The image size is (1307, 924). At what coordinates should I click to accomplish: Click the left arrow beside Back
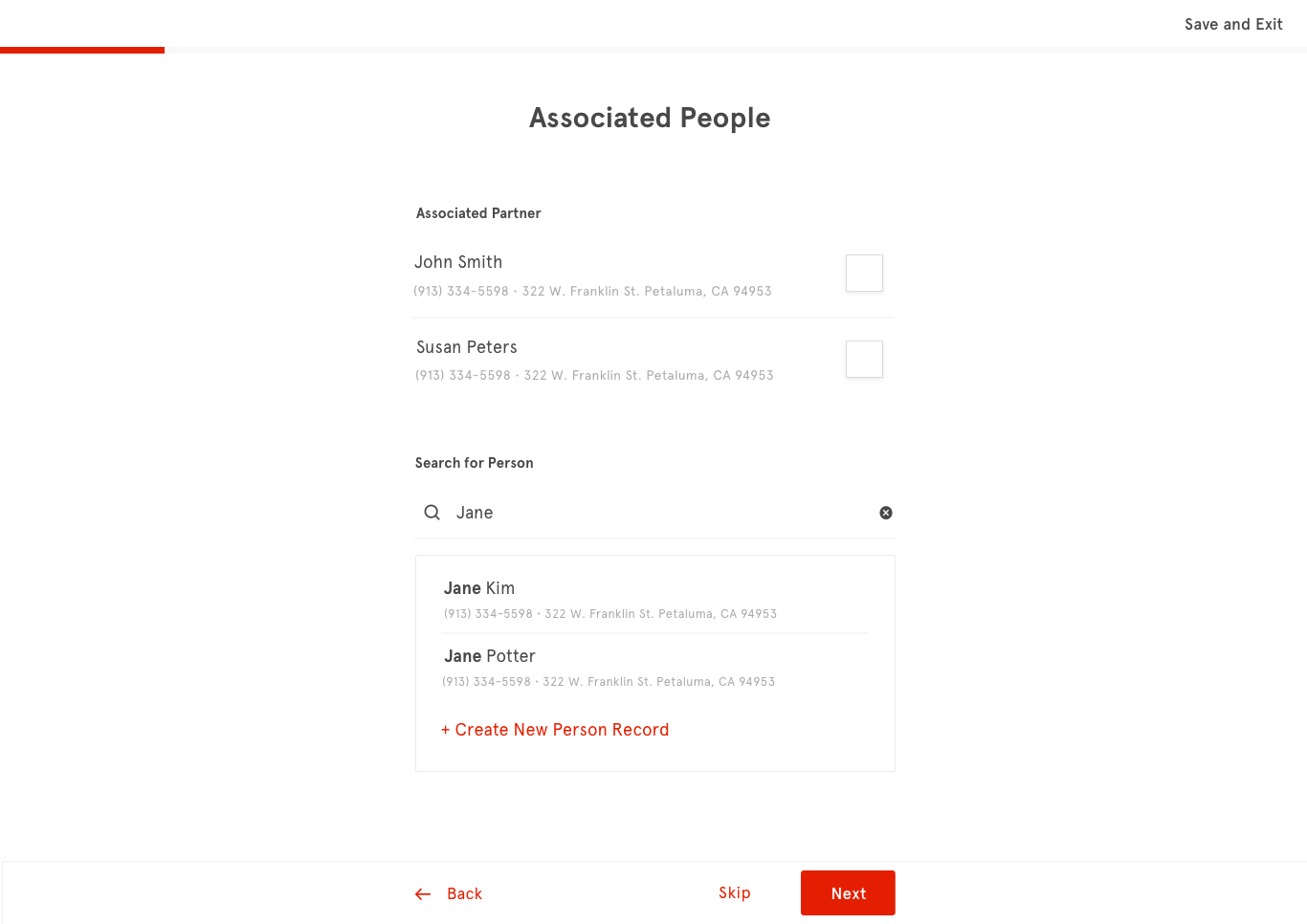pyautogui.click(x=423, y=894)
